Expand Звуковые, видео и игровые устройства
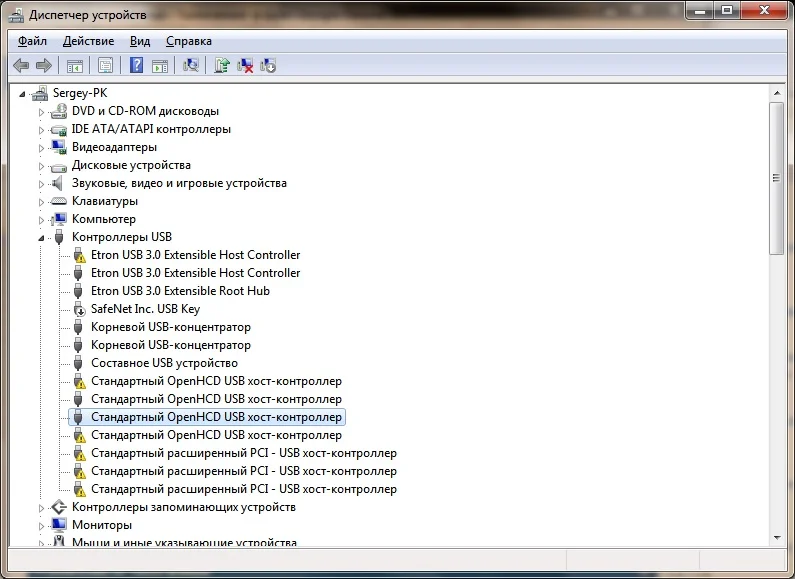795x579 pixels. [41, 184]
